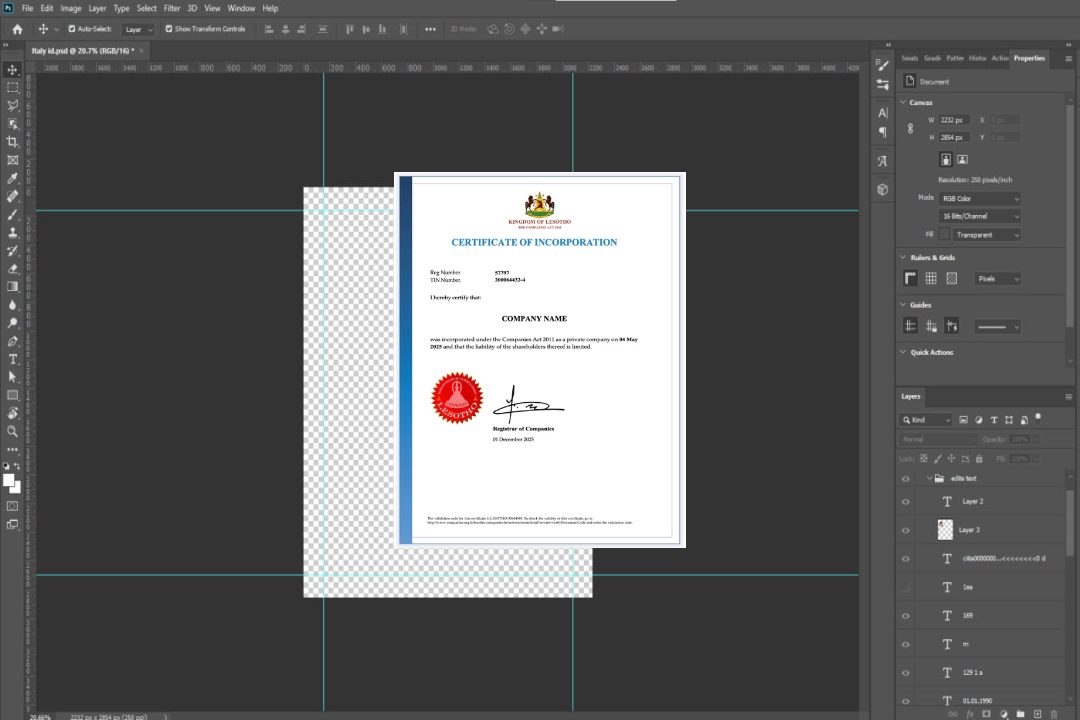Select the Gradient tool

pyautogui.click(x=12, y=287)
